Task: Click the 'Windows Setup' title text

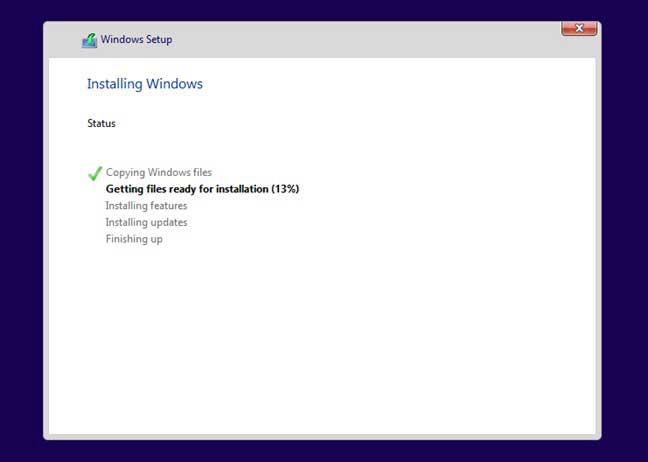Action: (136, 40)
